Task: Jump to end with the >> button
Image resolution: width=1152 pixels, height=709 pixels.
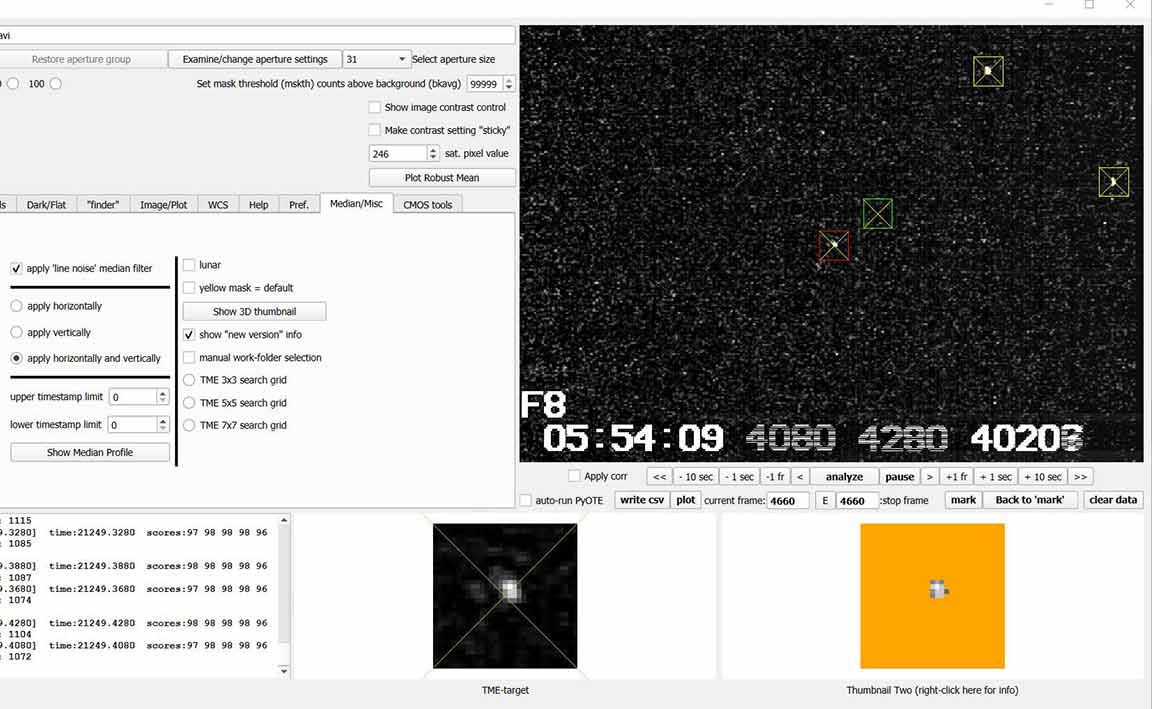Action: pos(1080,477)
